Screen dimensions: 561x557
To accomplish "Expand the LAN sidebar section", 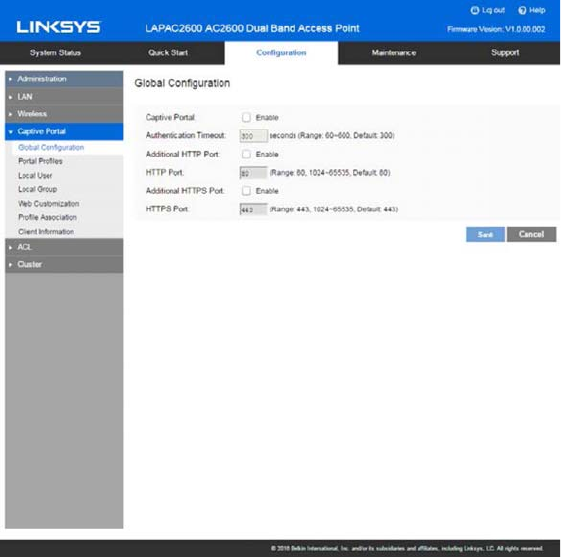I will coord(64,97).
